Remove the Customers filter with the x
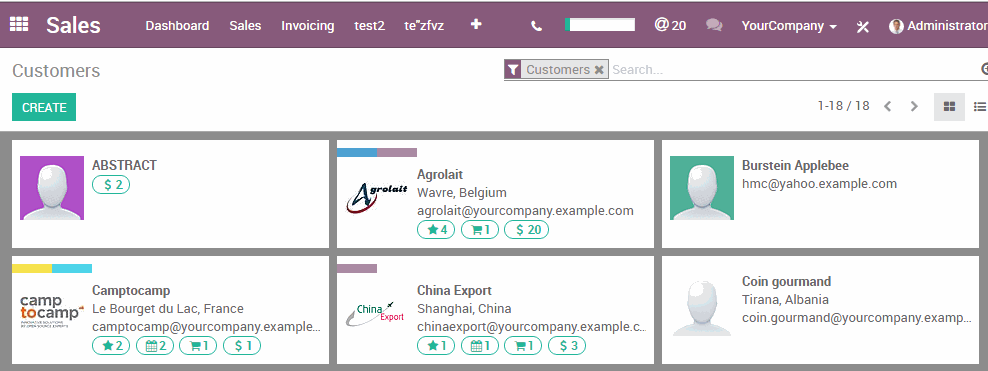This screenshot has width=988, height=371. click(599, 70)
